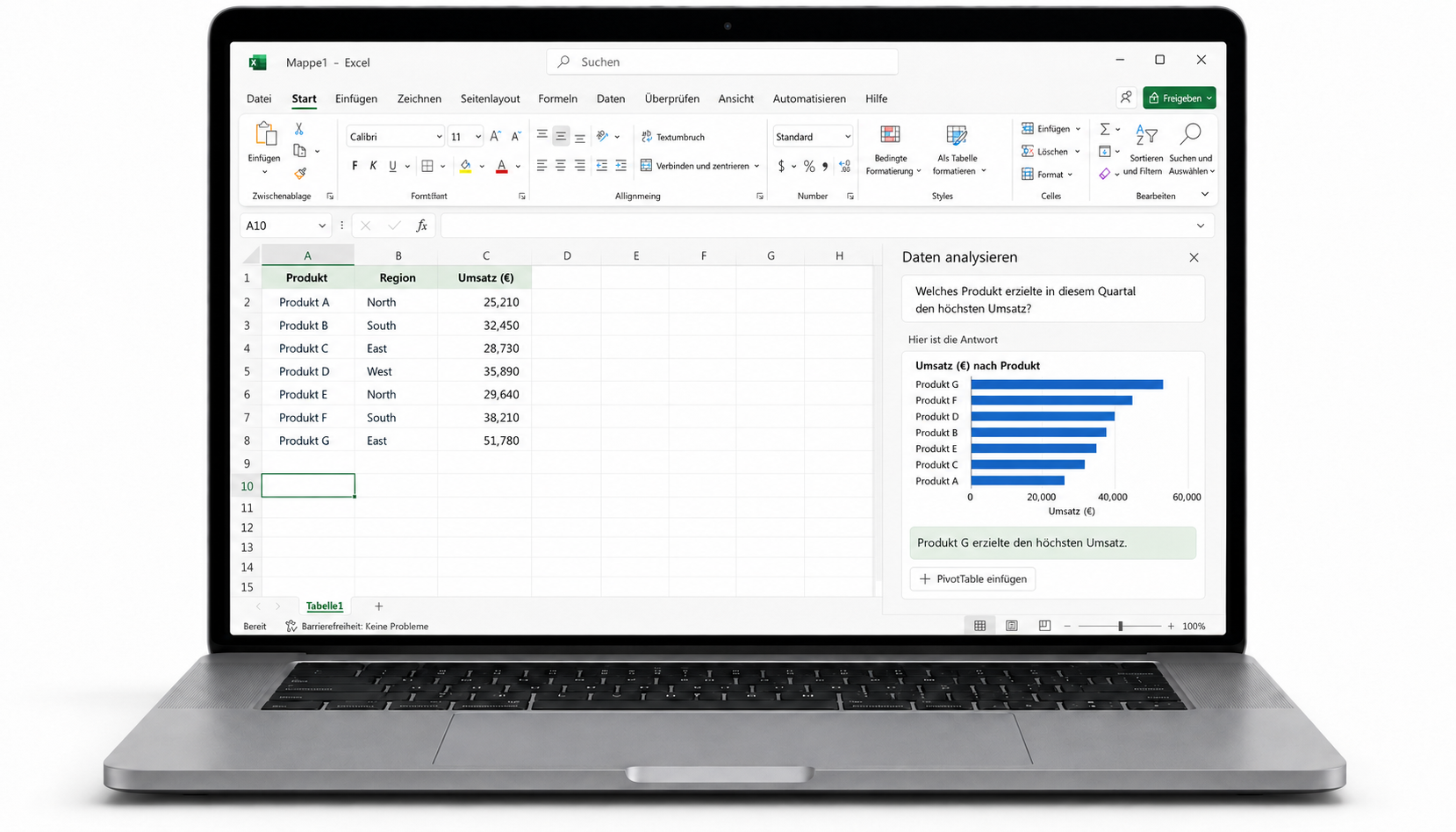Open the Datei menu
This screenshot has height=832, width=1456.
(259, 98)
